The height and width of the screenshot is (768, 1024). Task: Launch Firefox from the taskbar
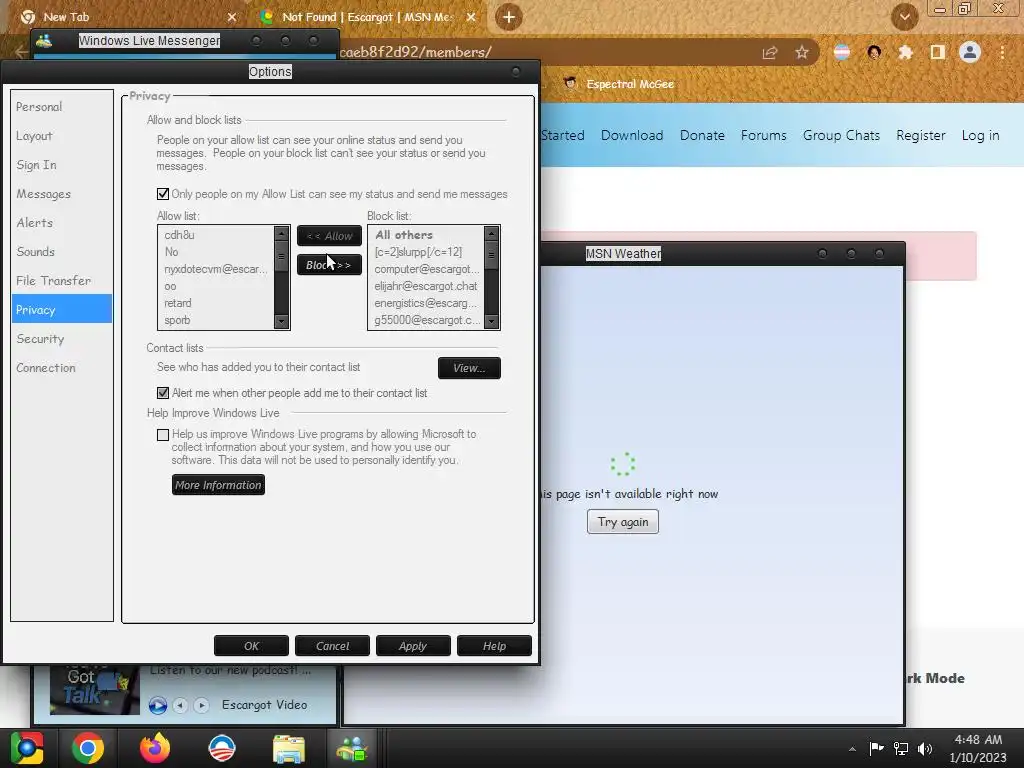click(155, 748)
